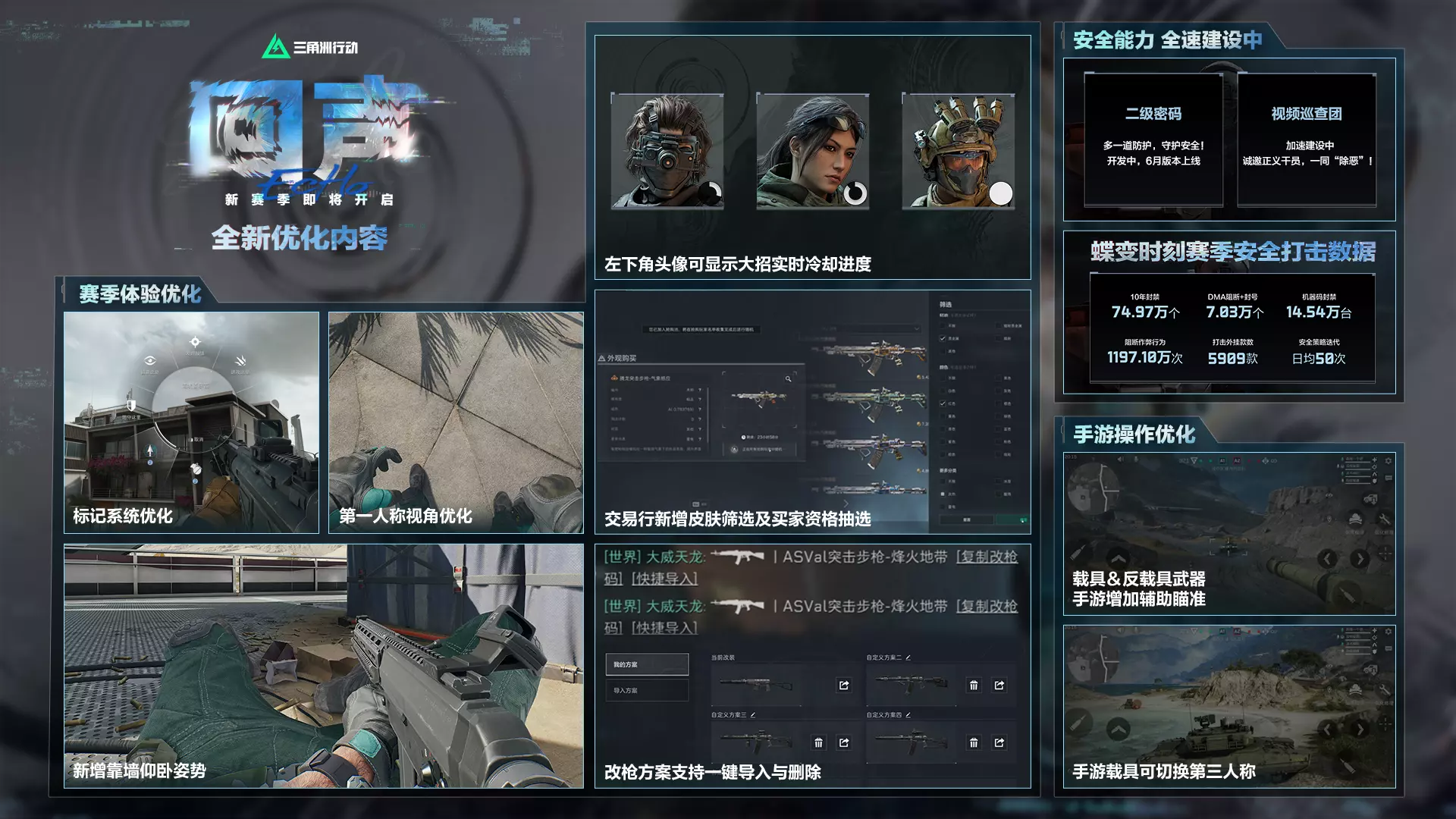Image resolution: width=1456 pixels, height=819 pixels.
Task: Toggle the checked color filter checkbox
Action: tap(943, 403)
